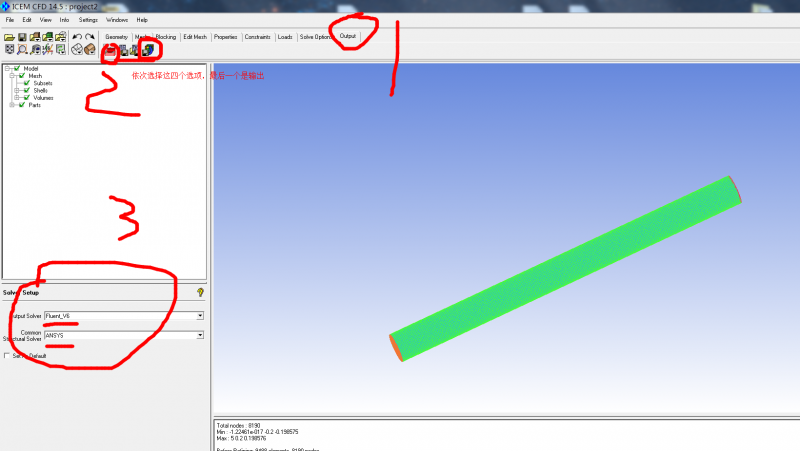Open the geometry file menu icon
The height and width of the screenshot is (451, 800).
[x=35, y=37]
